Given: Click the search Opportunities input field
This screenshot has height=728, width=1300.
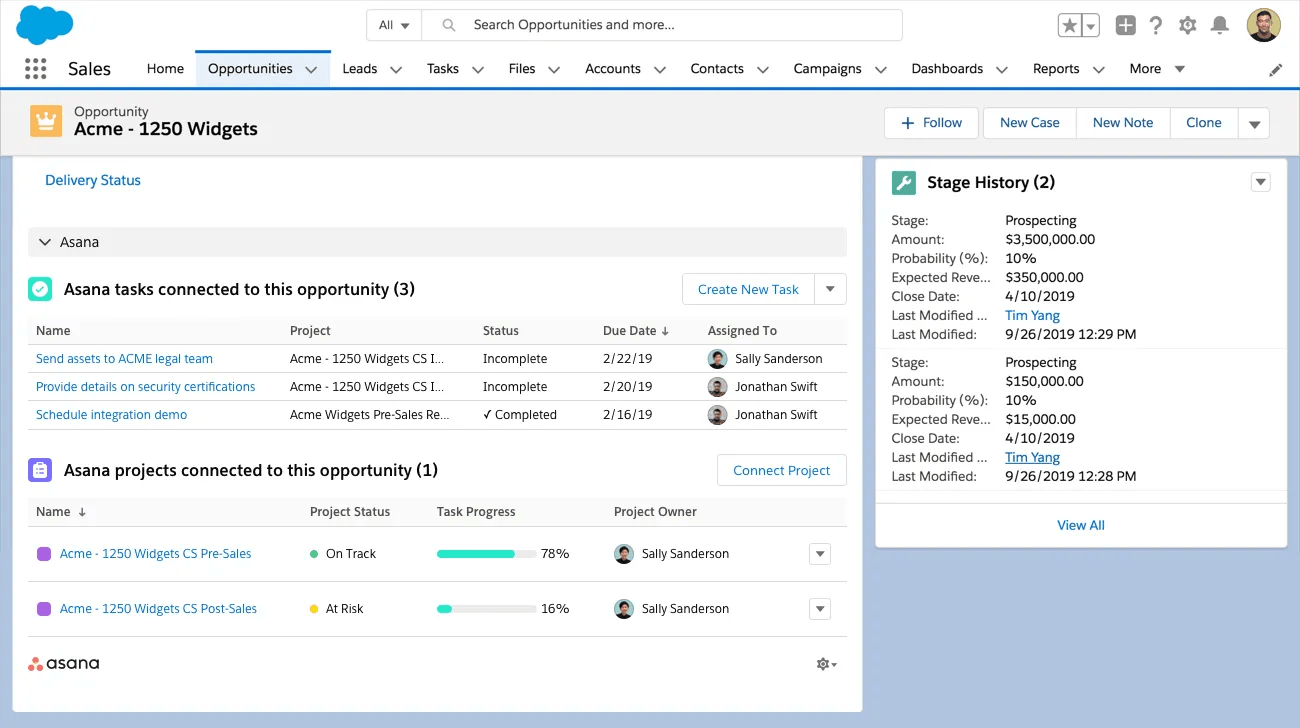Looking at the screenshot, I should (x=660, y=24).
